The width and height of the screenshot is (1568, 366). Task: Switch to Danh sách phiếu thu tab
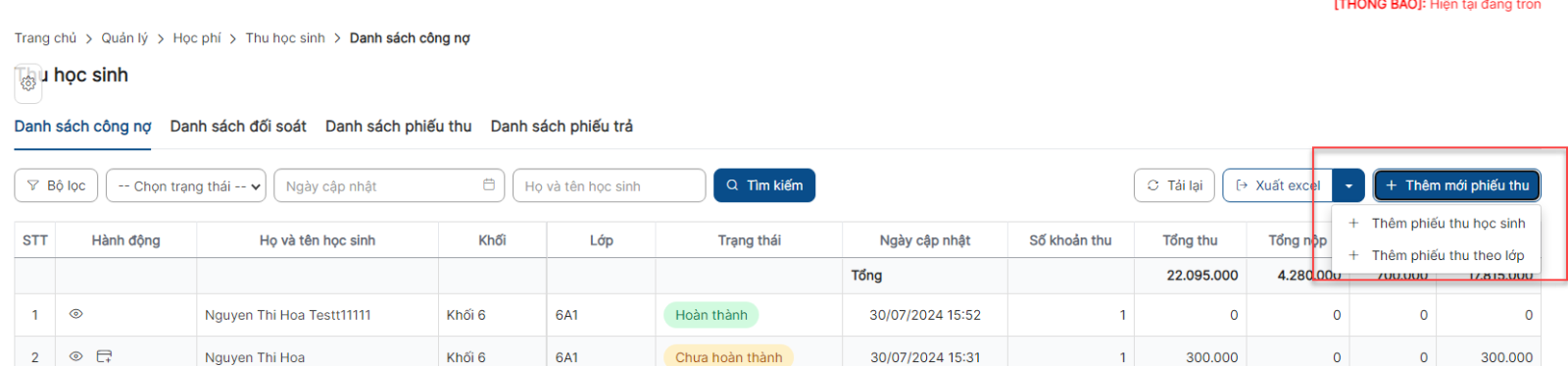pos(398,127)
